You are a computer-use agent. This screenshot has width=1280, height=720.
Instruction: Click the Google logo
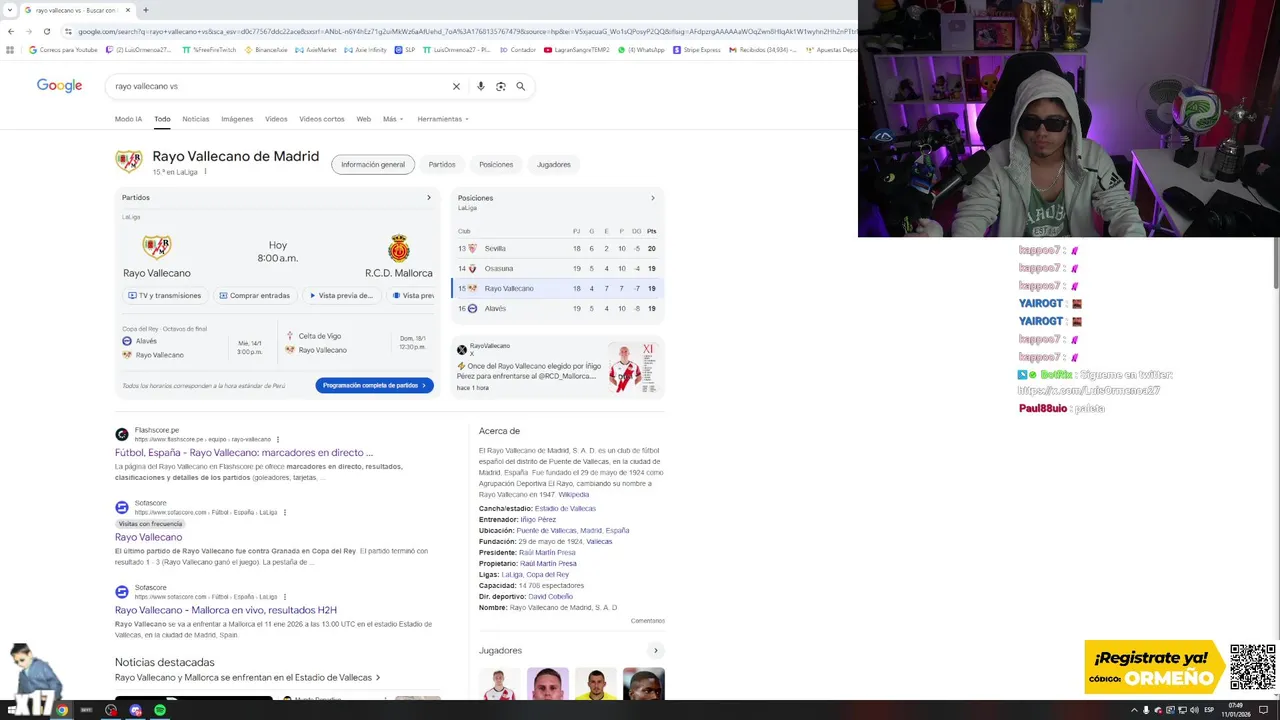pyautogui.click(x=59, y=86)
